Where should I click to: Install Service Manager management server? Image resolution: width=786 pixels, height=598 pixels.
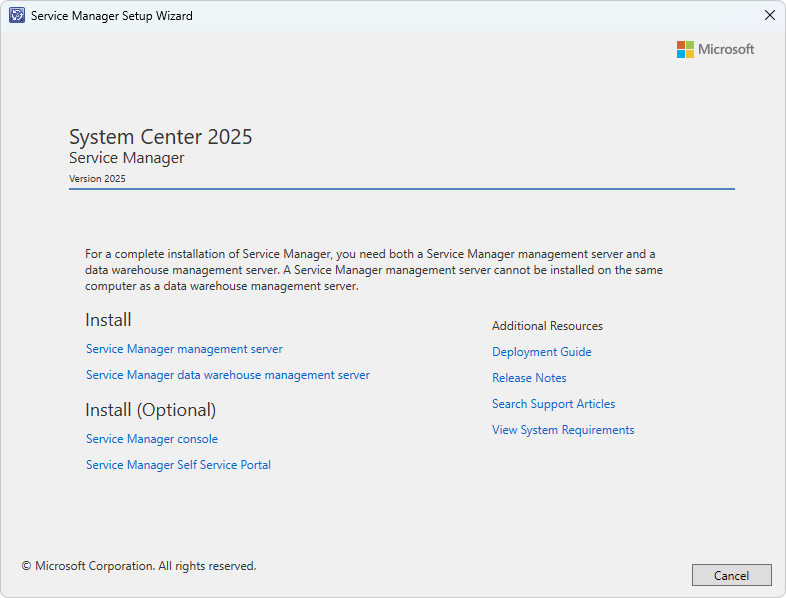pos(184,349)
